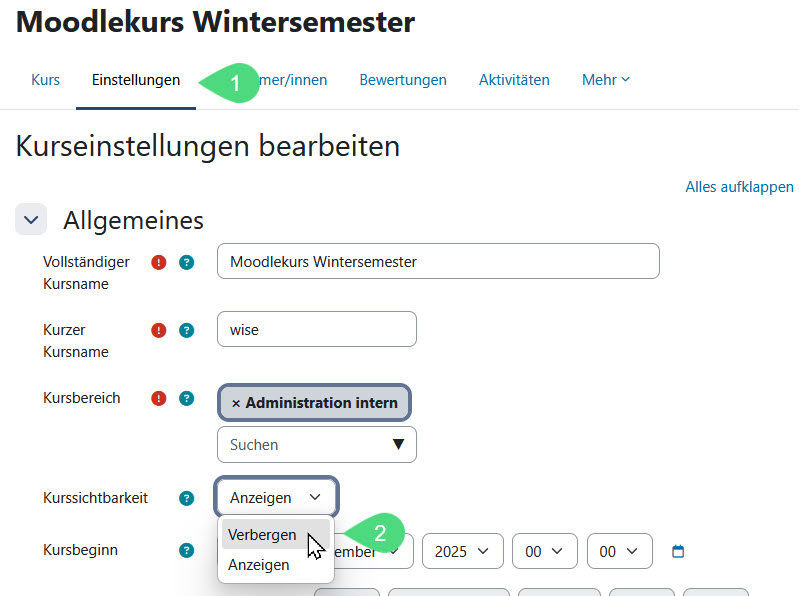Choose Anzeigen in the open visibility list
The height and width of the screenshot is (596, 799).
click(x=276, y=565)
